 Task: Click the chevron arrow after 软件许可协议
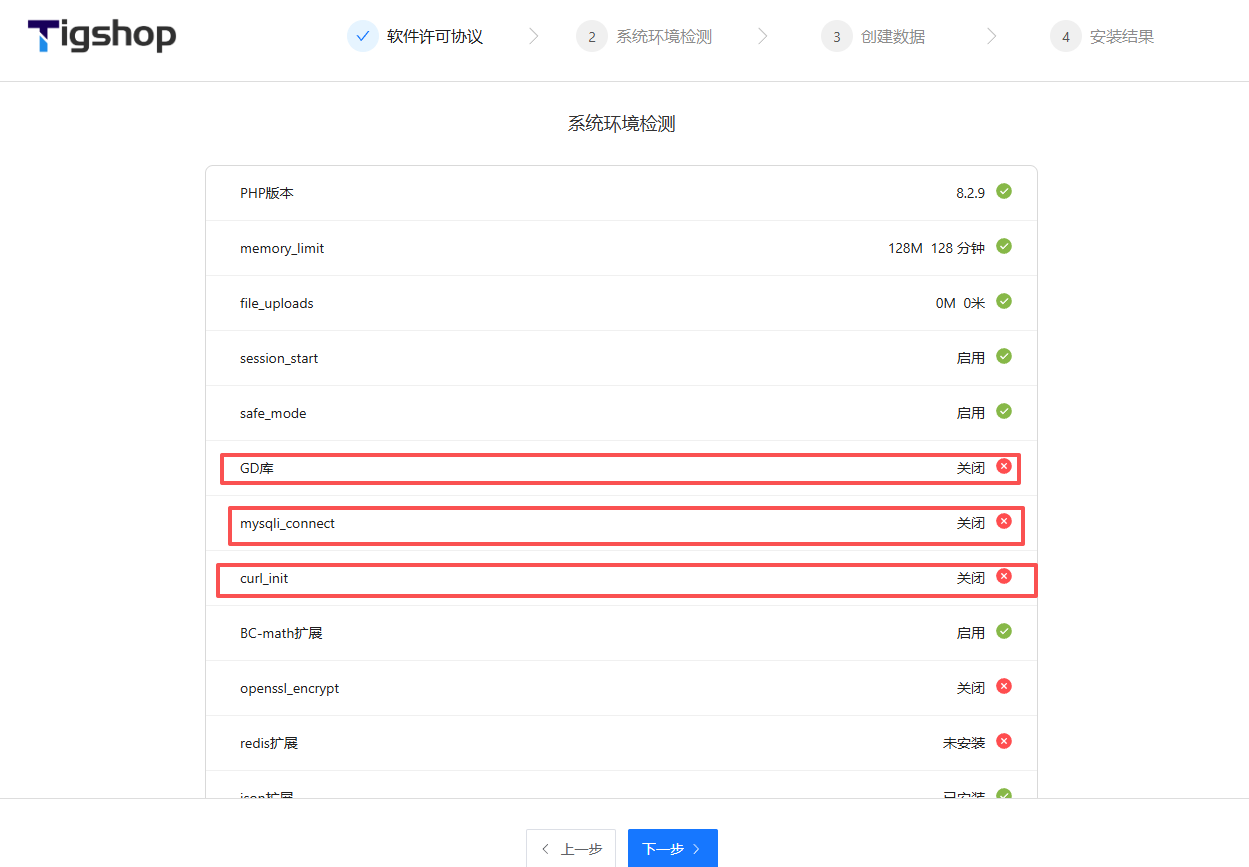tap(533, 37)
